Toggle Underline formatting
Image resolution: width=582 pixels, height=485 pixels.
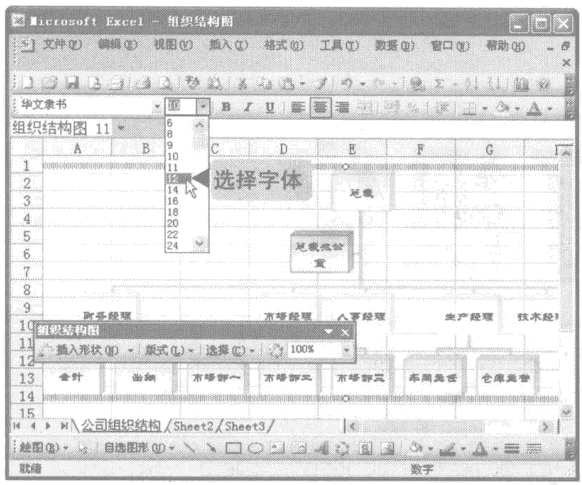[x=270, y=107]
